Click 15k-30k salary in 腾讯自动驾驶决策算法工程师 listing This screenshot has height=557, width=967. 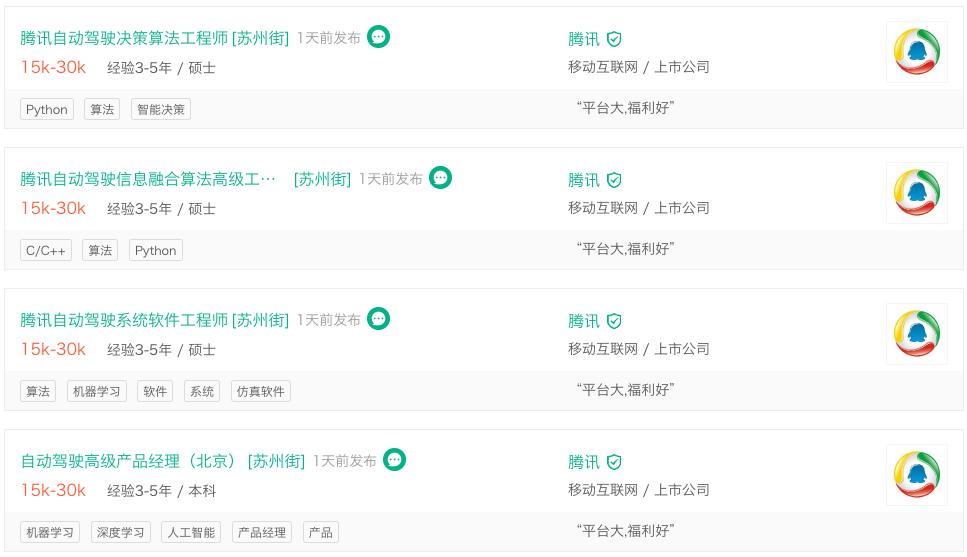click(x=53, y=67)
